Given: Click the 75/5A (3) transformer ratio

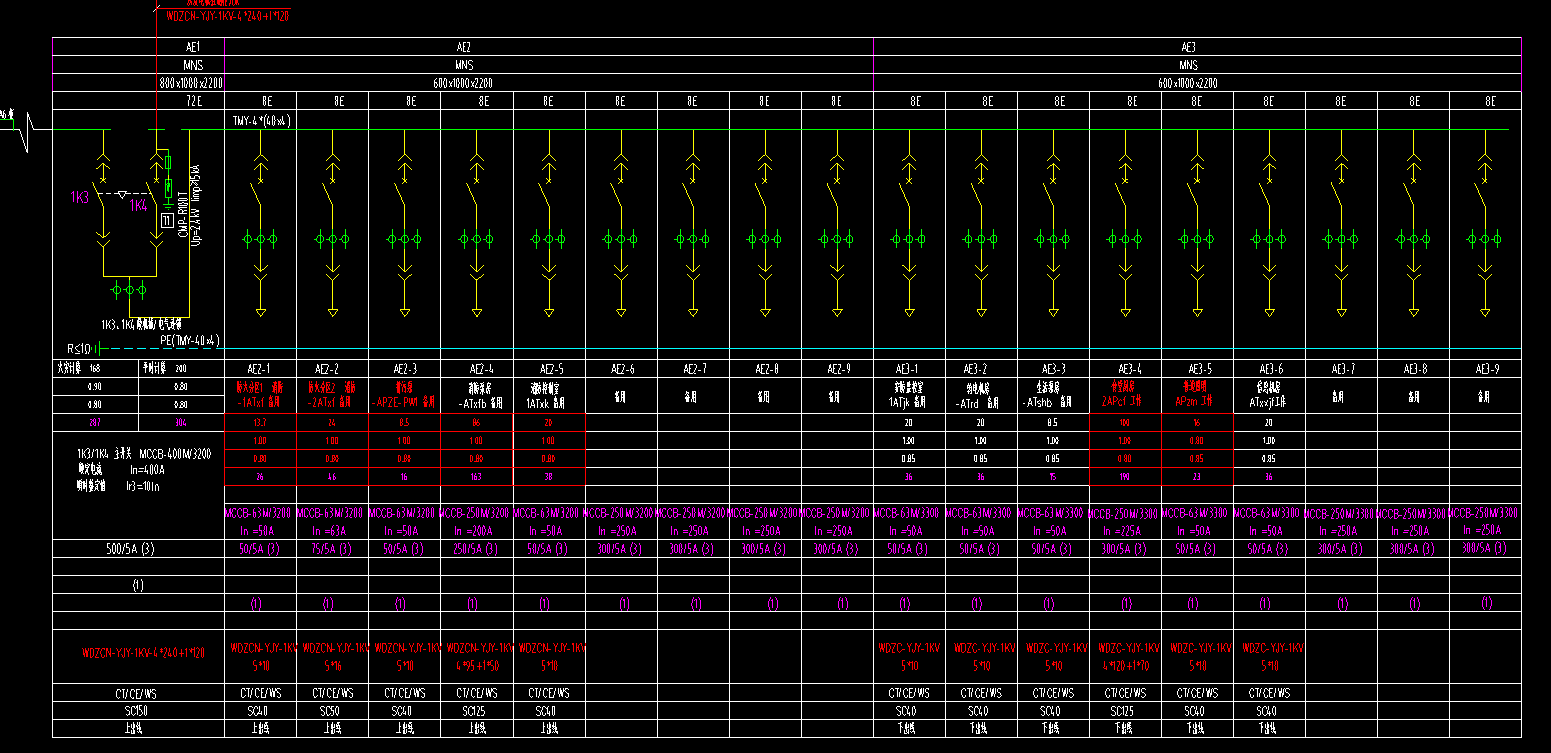Looking at the screenshot, I should pos(332,549).
